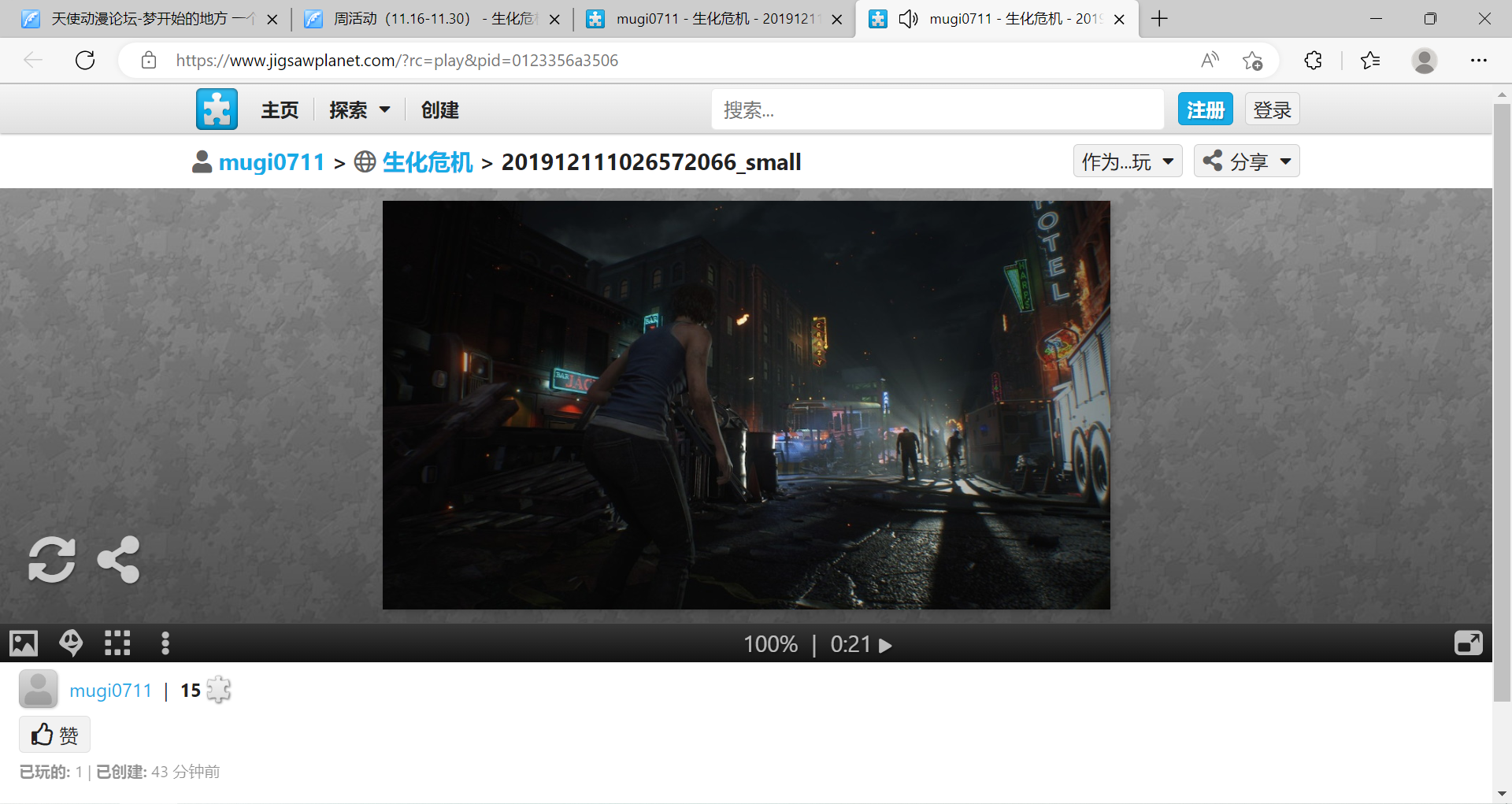Close the 天使动漫论坛 tab

click(x=272, y=19)
